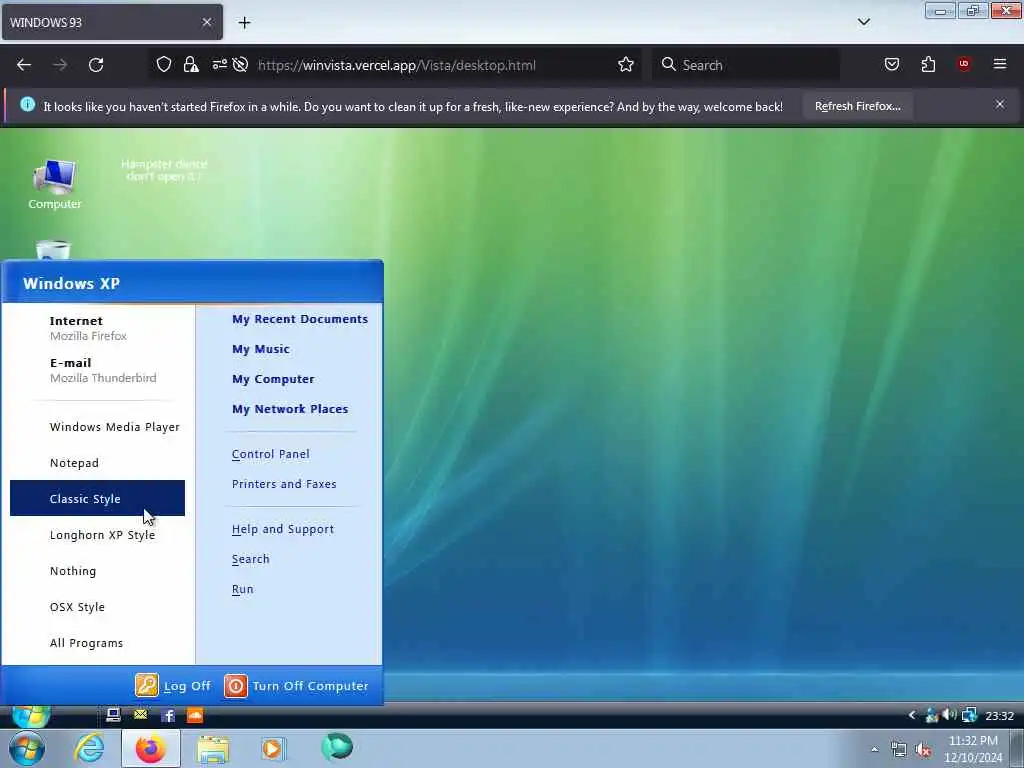This screenshot has height=768, width=1024.
Task: Close the WINDOWS 93 tab
Action: point(207,22)
